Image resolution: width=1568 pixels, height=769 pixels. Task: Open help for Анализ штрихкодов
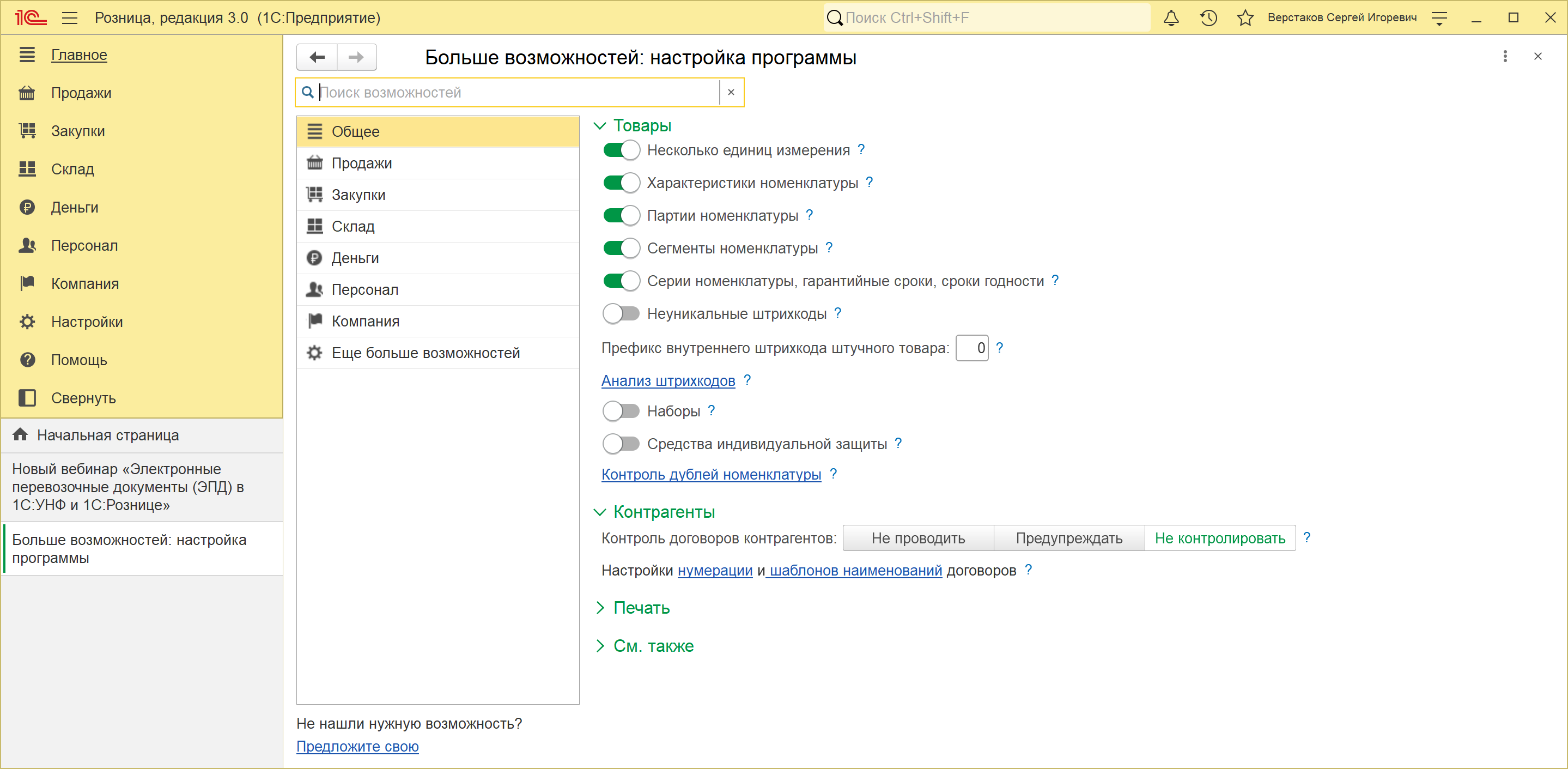pyautogui.click(x=747, y=380)
